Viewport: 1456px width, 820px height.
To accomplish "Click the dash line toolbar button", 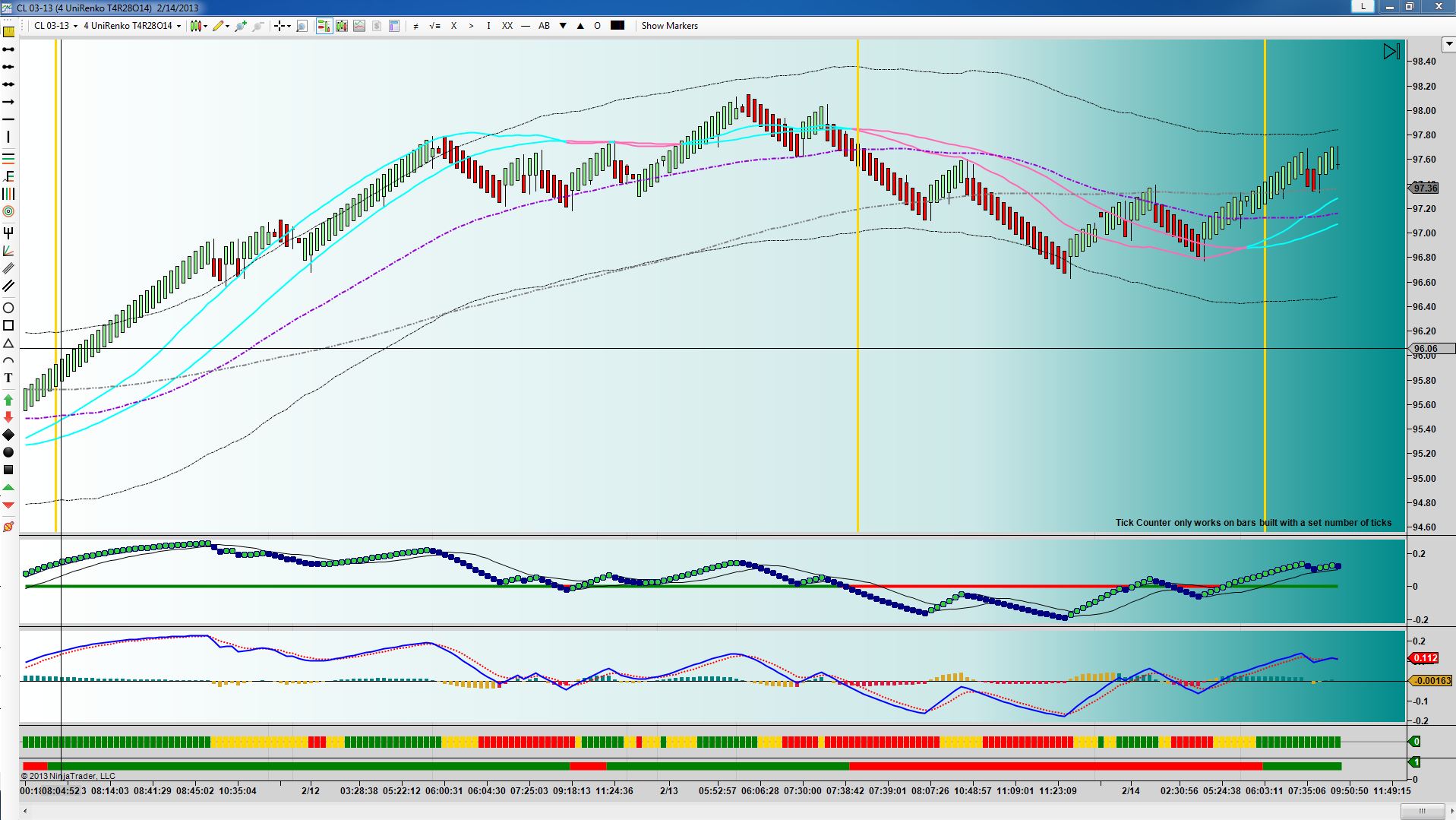I will click(526, 26).
